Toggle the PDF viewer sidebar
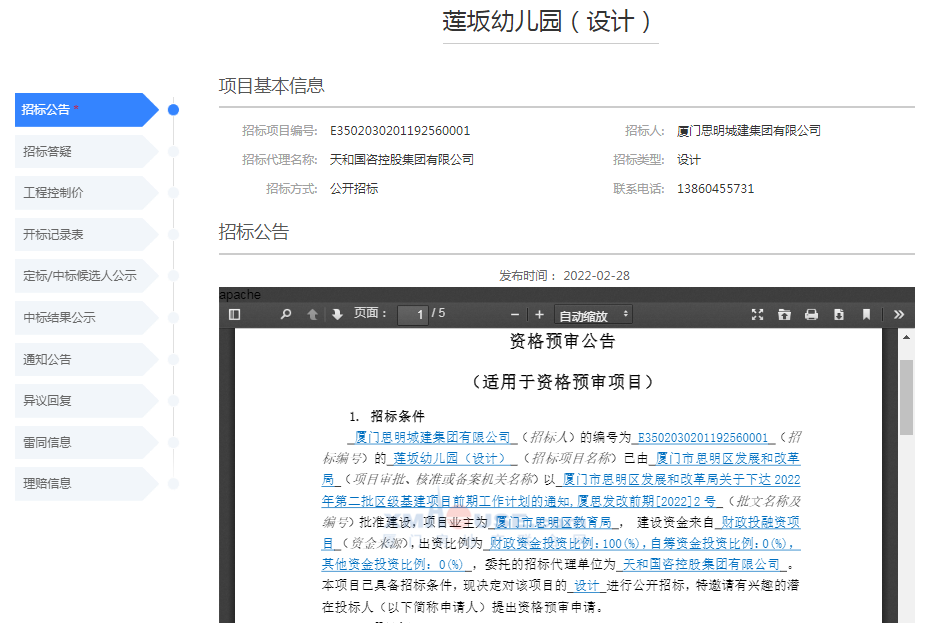Viewport: 937px width, 623px height. [x=235, y=314]
